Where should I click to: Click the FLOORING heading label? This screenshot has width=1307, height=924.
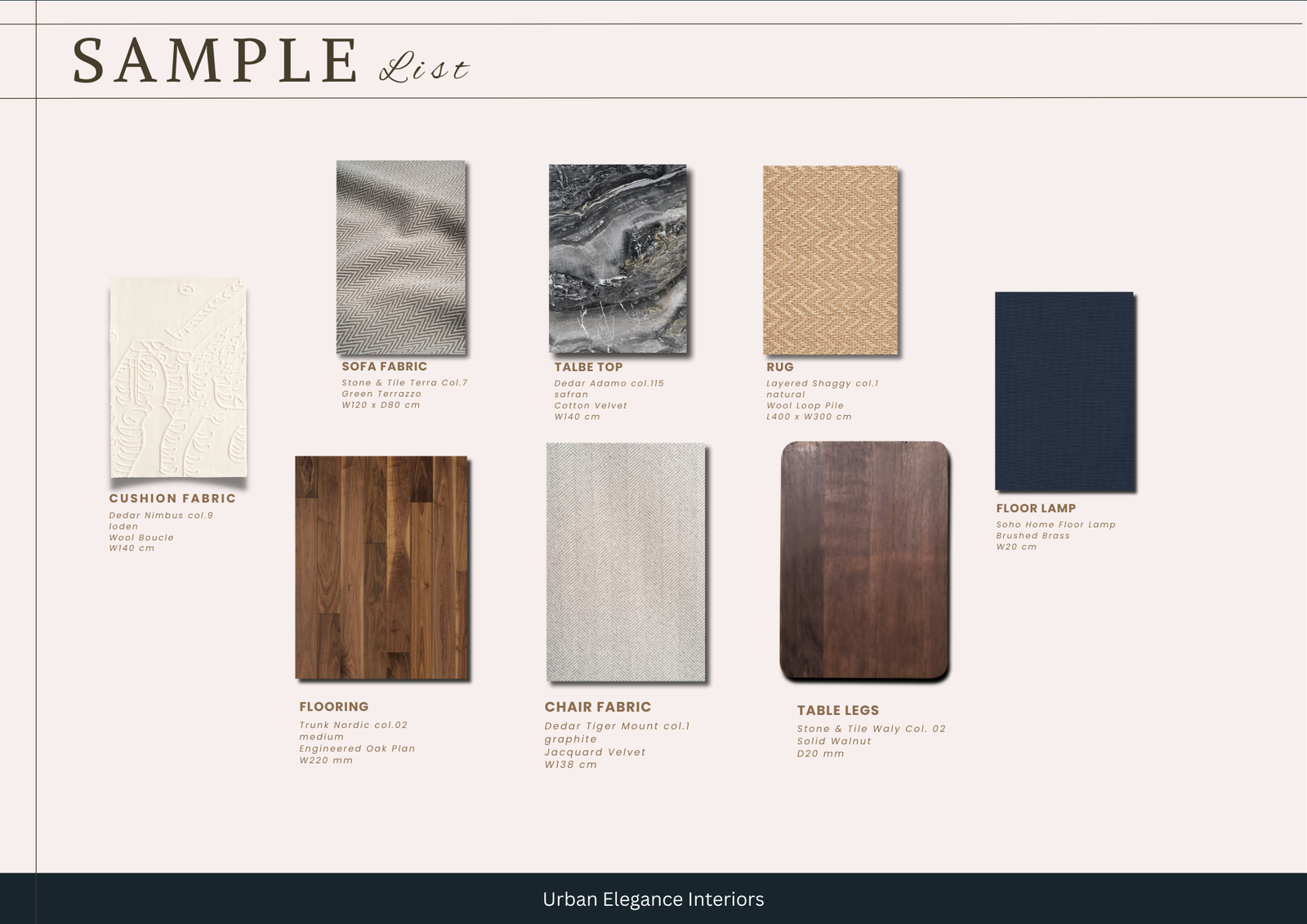click(x=333, y=707)
